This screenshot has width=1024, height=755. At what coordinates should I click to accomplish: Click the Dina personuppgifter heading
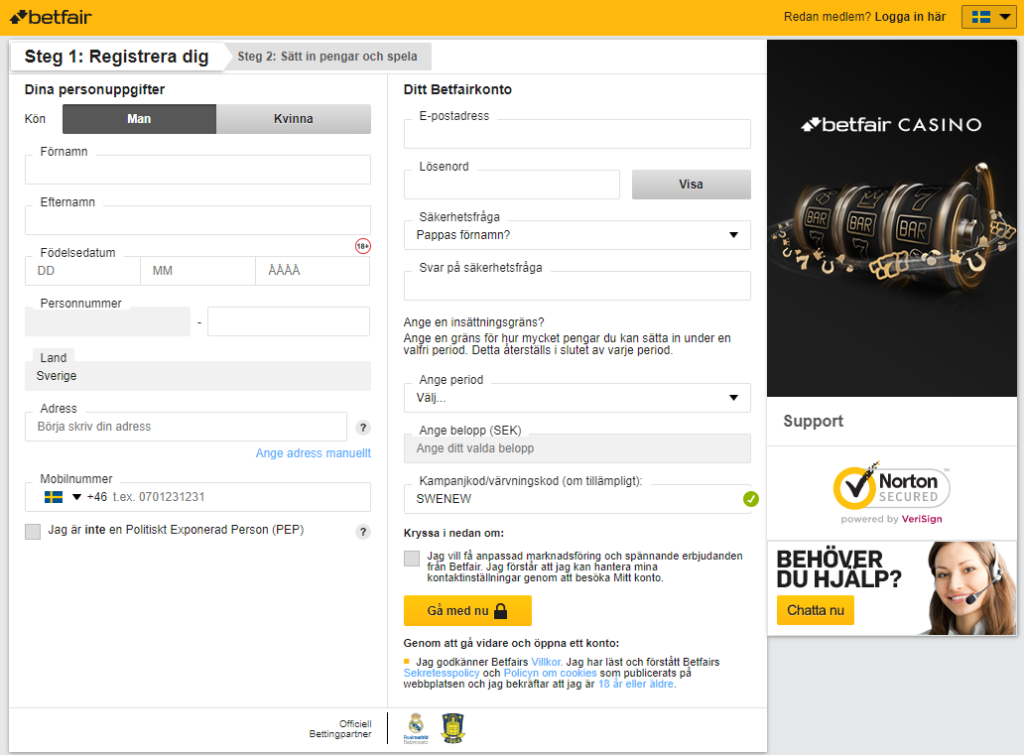[x=95, y=89]
